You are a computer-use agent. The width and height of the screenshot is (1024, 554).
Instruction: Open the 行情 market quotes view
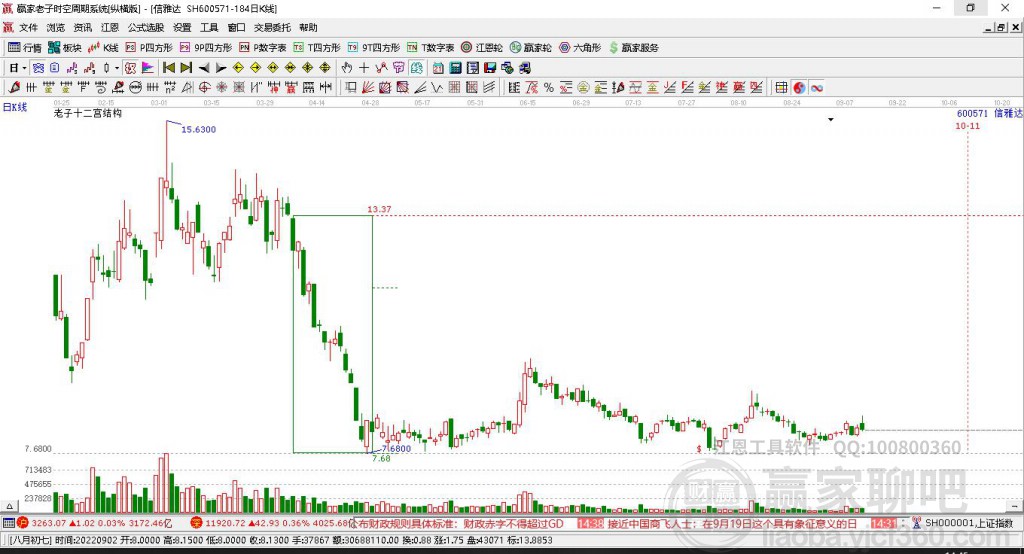coord(24,48)
